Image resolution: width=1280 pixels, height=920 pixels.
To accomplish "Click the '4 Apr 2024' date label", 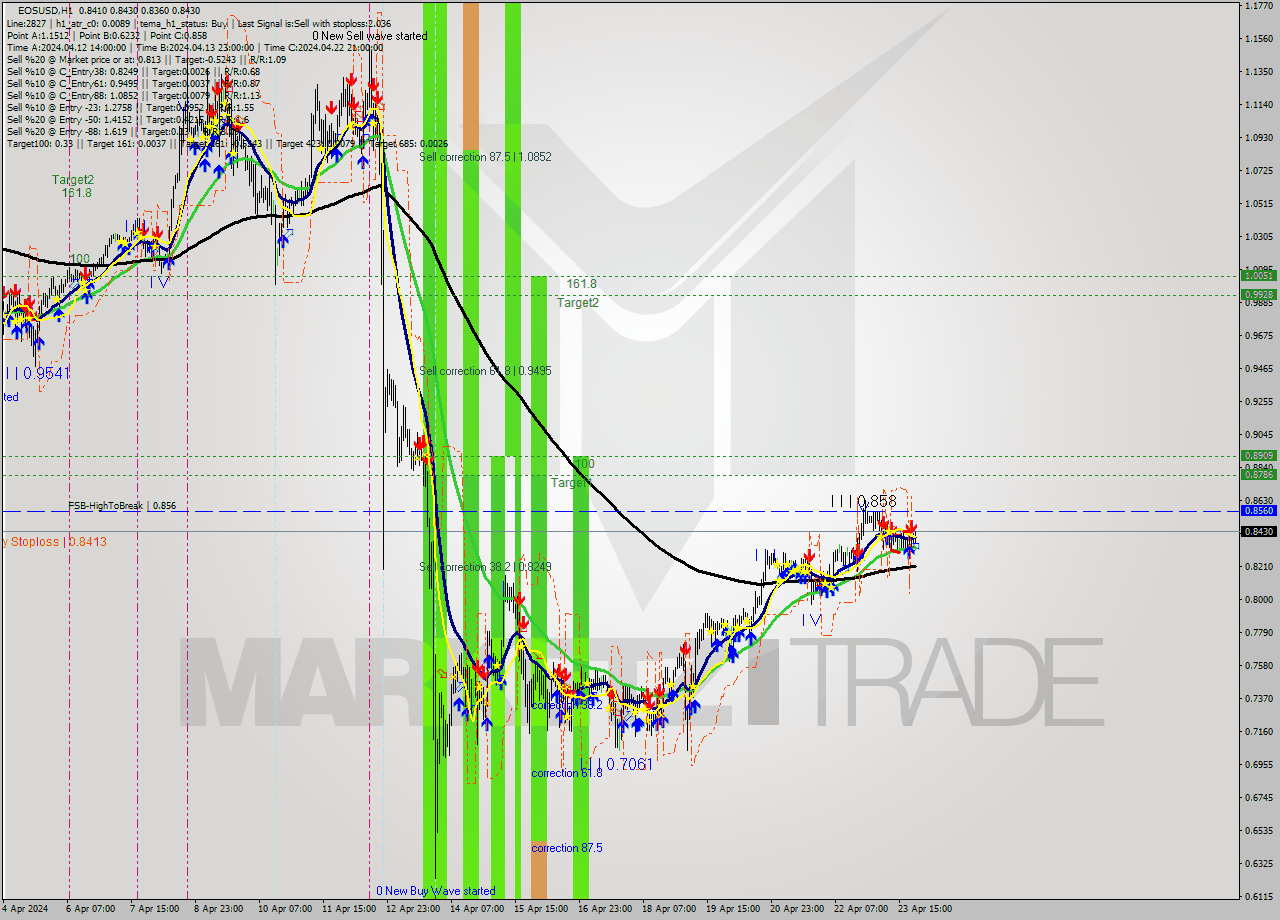I will coord(23,909).
